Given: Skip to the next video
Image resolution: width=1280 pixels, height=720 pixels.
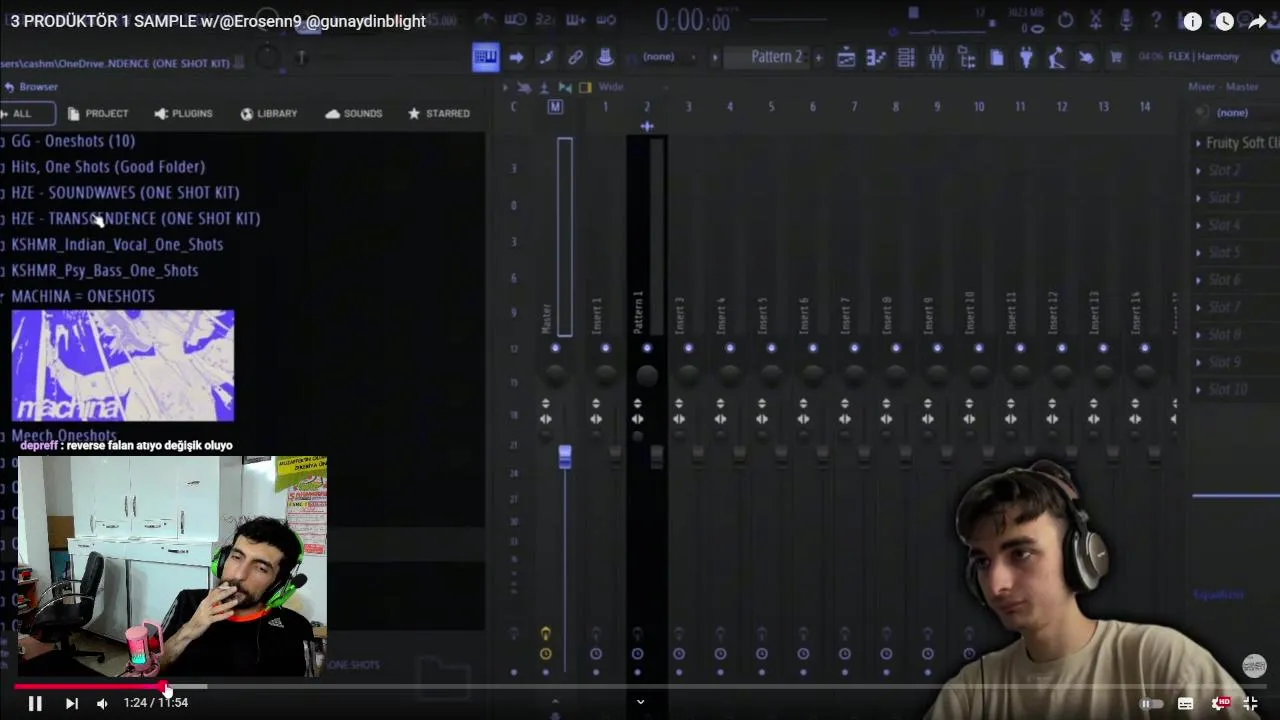Looking at the screenshot, I should pyautogui.click(x=71, y=703).
